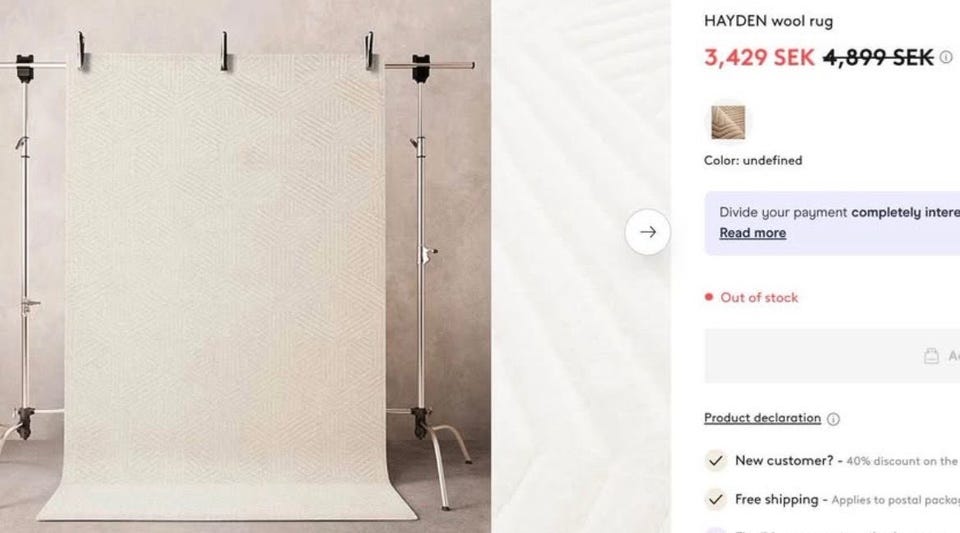Viewport: 960px width, 533px height.
Task: Click the checkmark icon beside Free shipping
Action: click(716, 499)
